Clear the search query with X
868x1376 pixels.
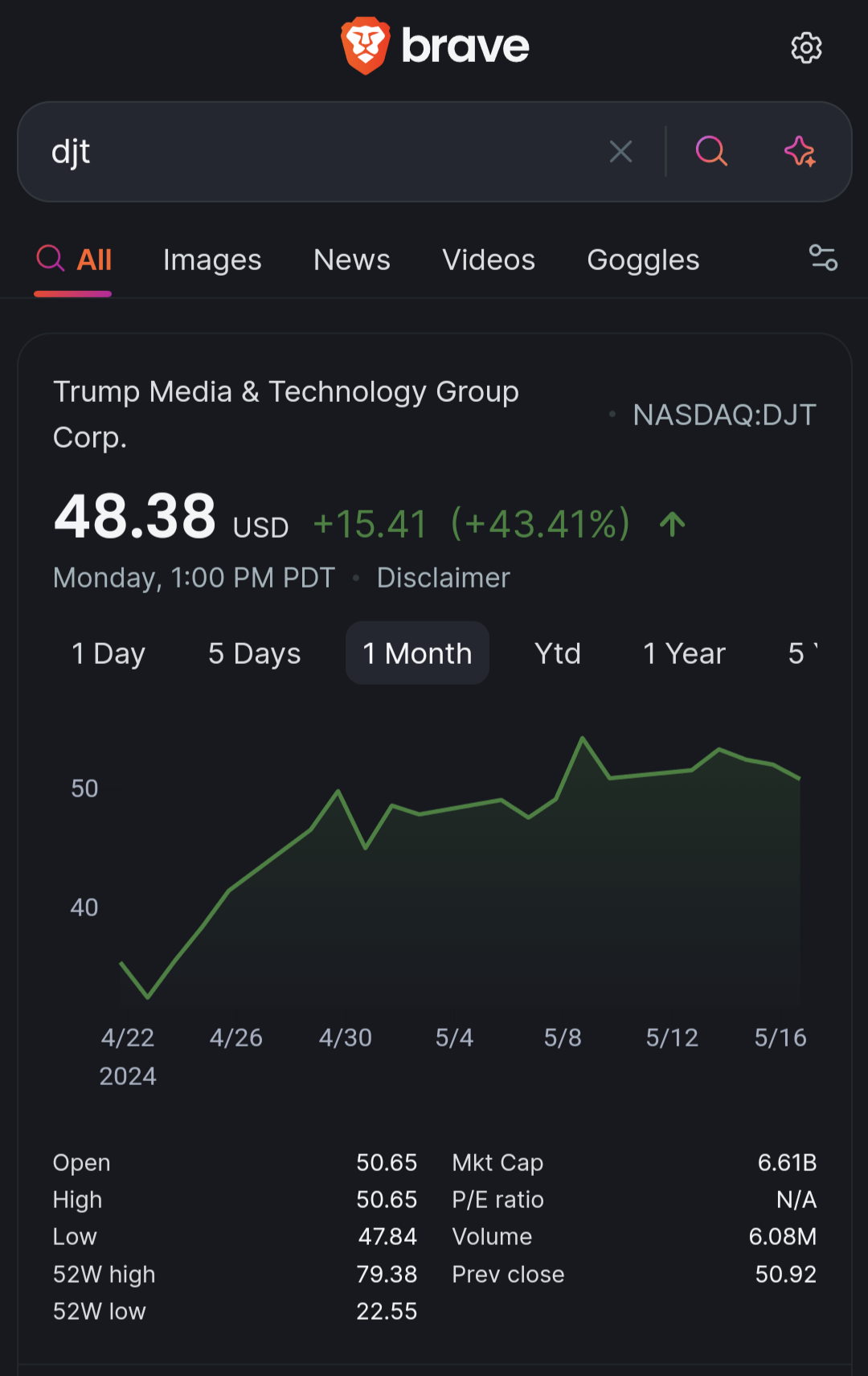[620, 151]
